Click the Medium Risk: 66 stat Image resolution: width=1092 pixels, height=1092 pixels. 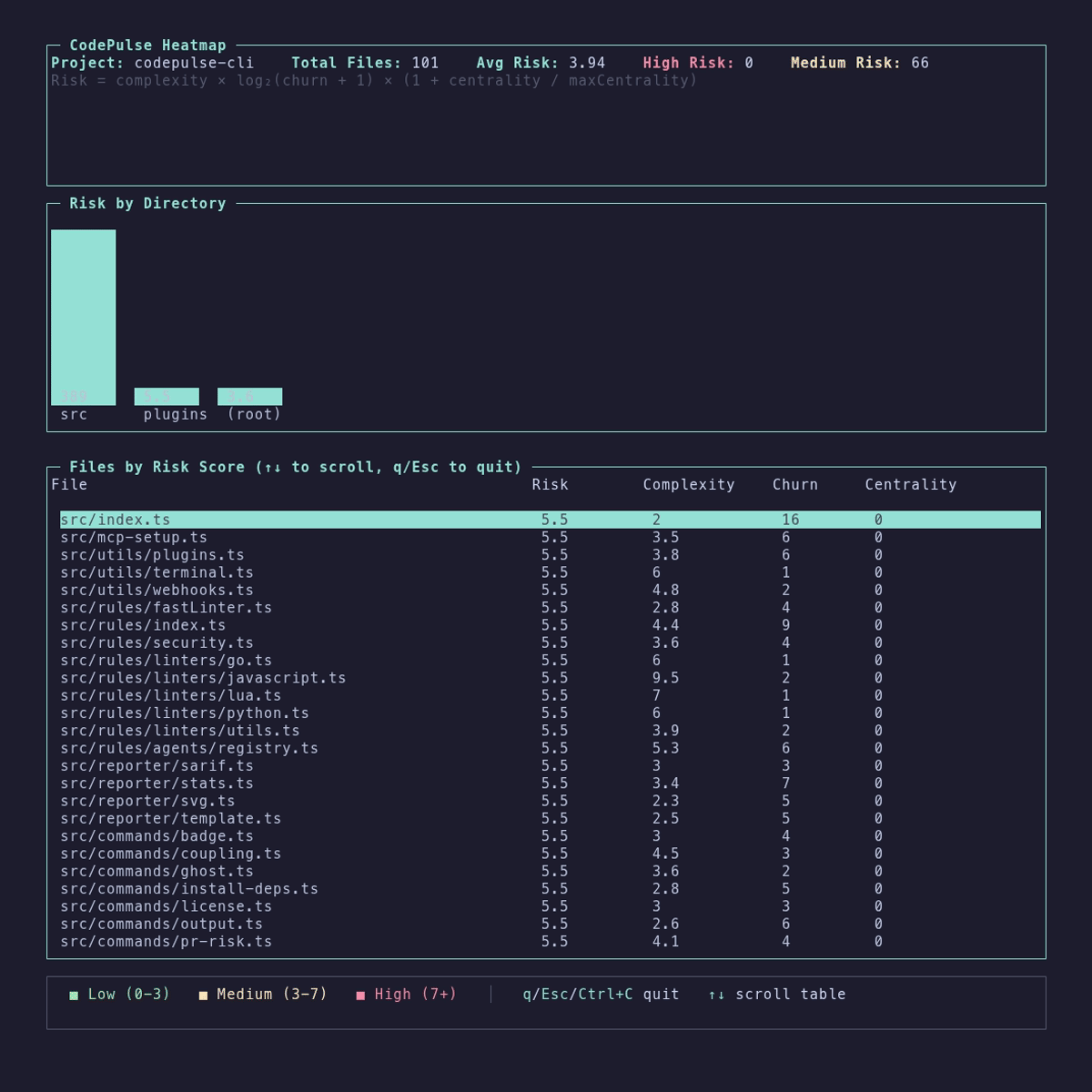pos(860,63)
